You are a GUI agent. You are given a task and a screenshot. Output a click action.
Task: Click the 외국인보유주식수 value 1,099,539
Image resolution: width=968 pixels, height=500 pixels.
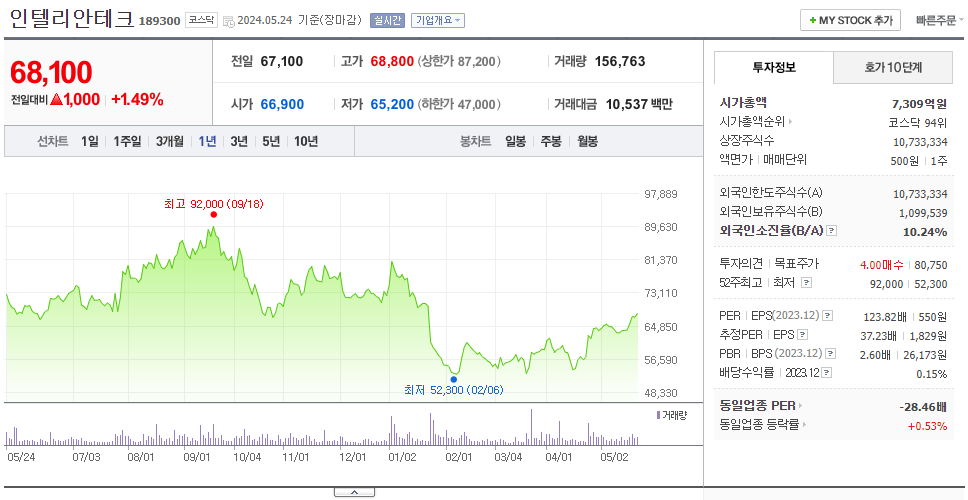click(924, 212)
